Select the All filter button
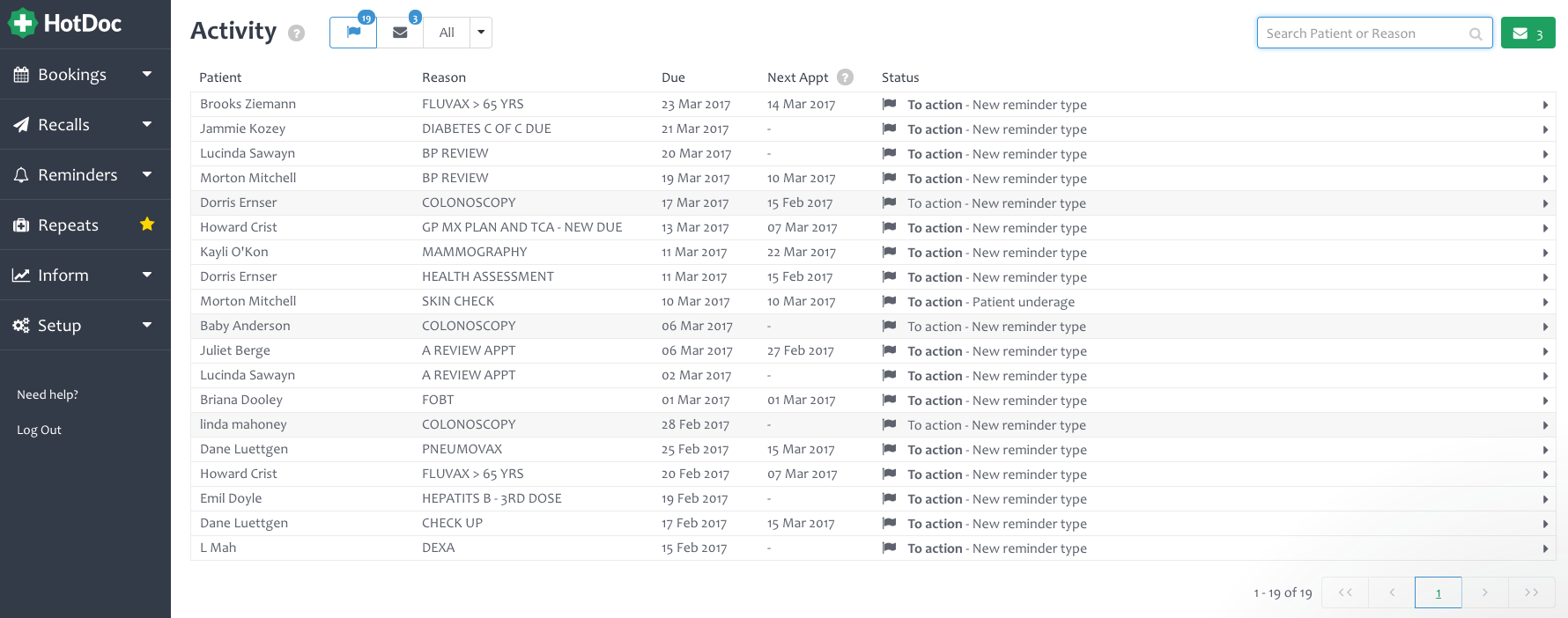1568x618 pixels. click(x=447, y=33)
